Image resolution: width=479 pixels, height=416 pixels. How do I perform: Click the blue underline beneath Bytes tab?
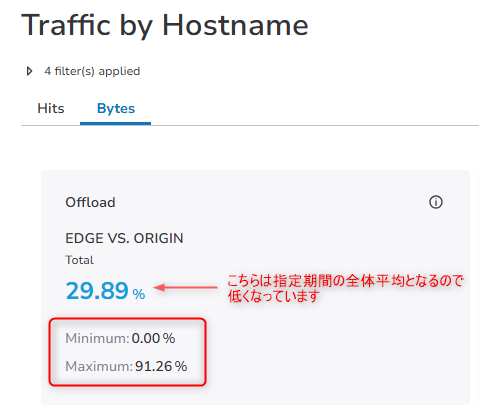point(115,124)
